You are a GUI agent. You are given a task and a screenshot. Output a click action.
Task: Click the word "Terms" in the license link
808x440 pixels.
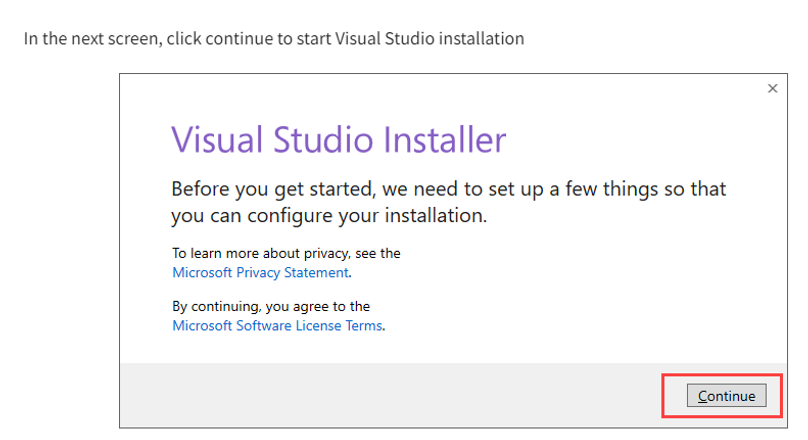point(364,325)
